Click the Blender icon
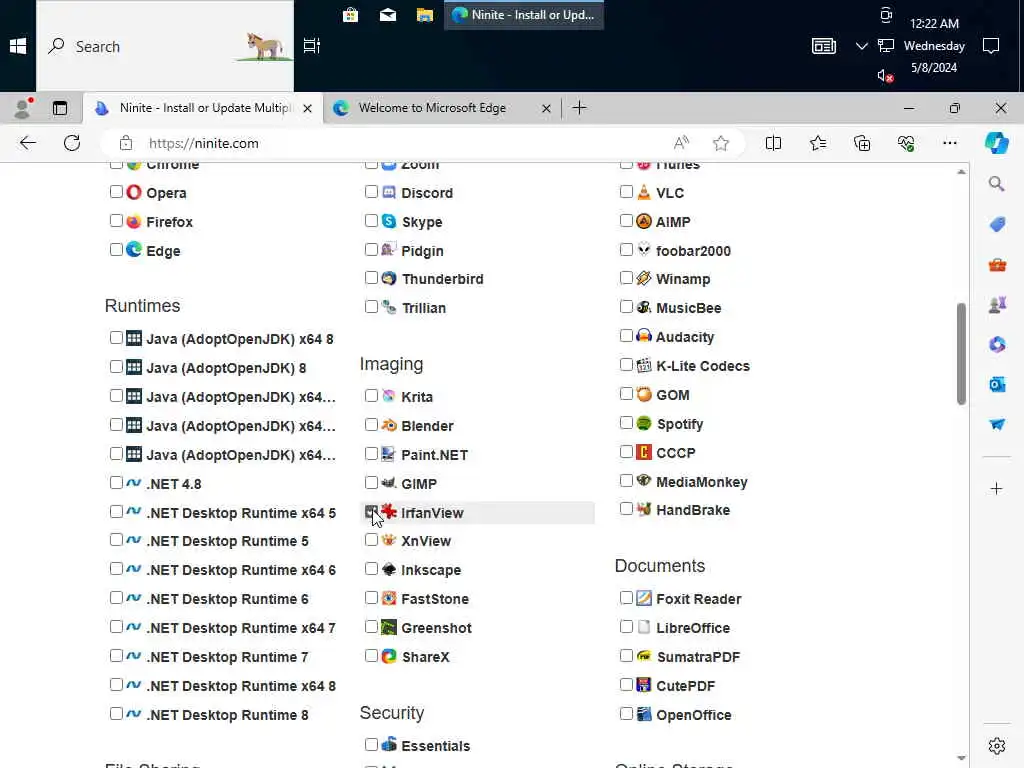1024x768 pixels. (389, 425)
